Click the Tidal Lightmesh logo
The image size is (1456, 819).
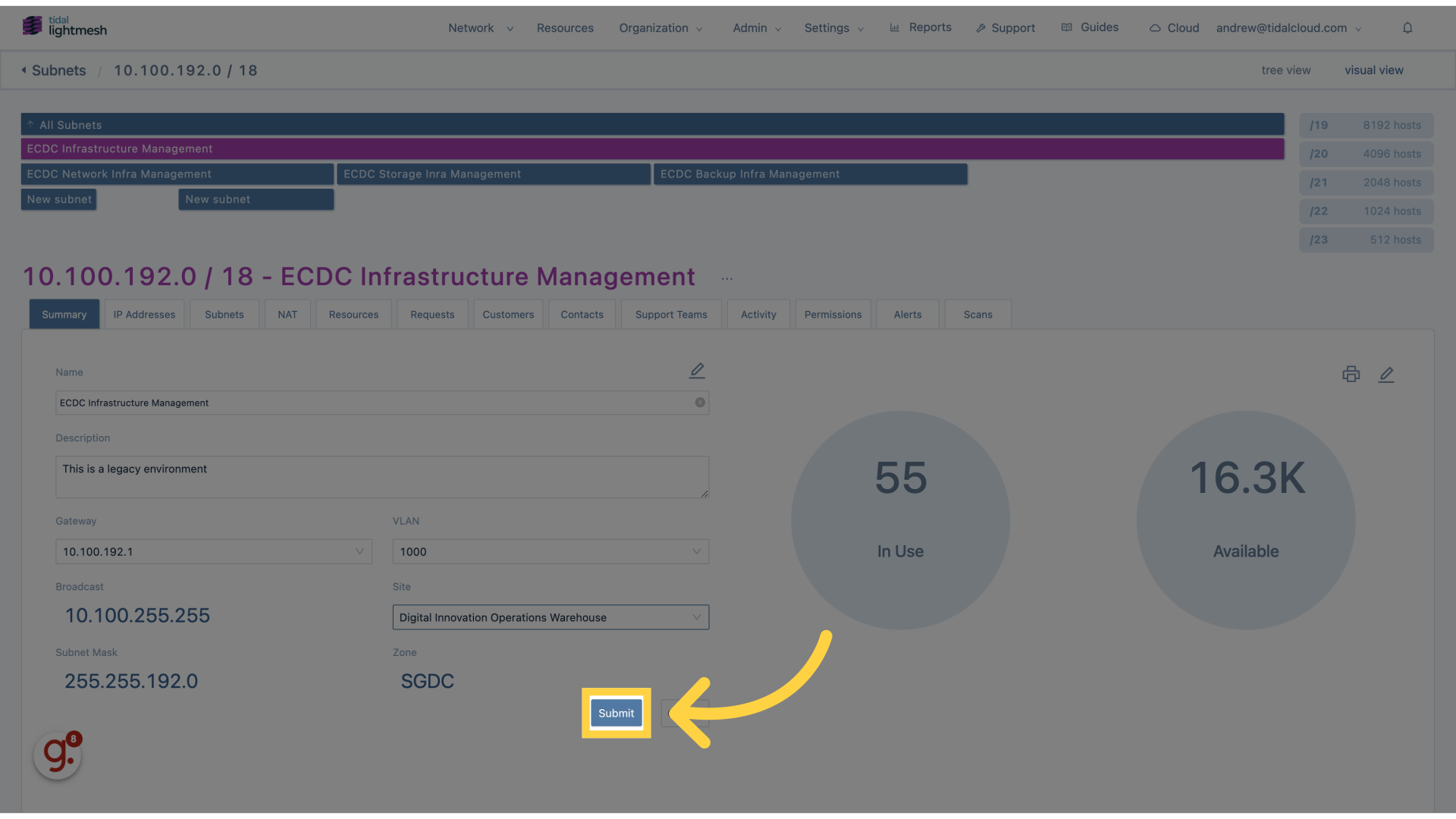[64, 27]
